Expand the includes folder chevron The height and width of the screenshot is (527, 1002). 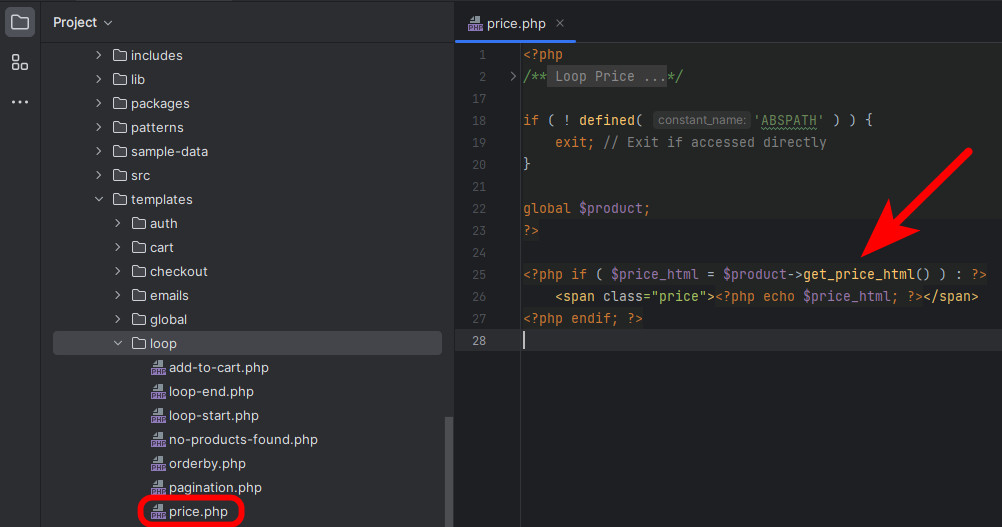(x=98, y=56)
